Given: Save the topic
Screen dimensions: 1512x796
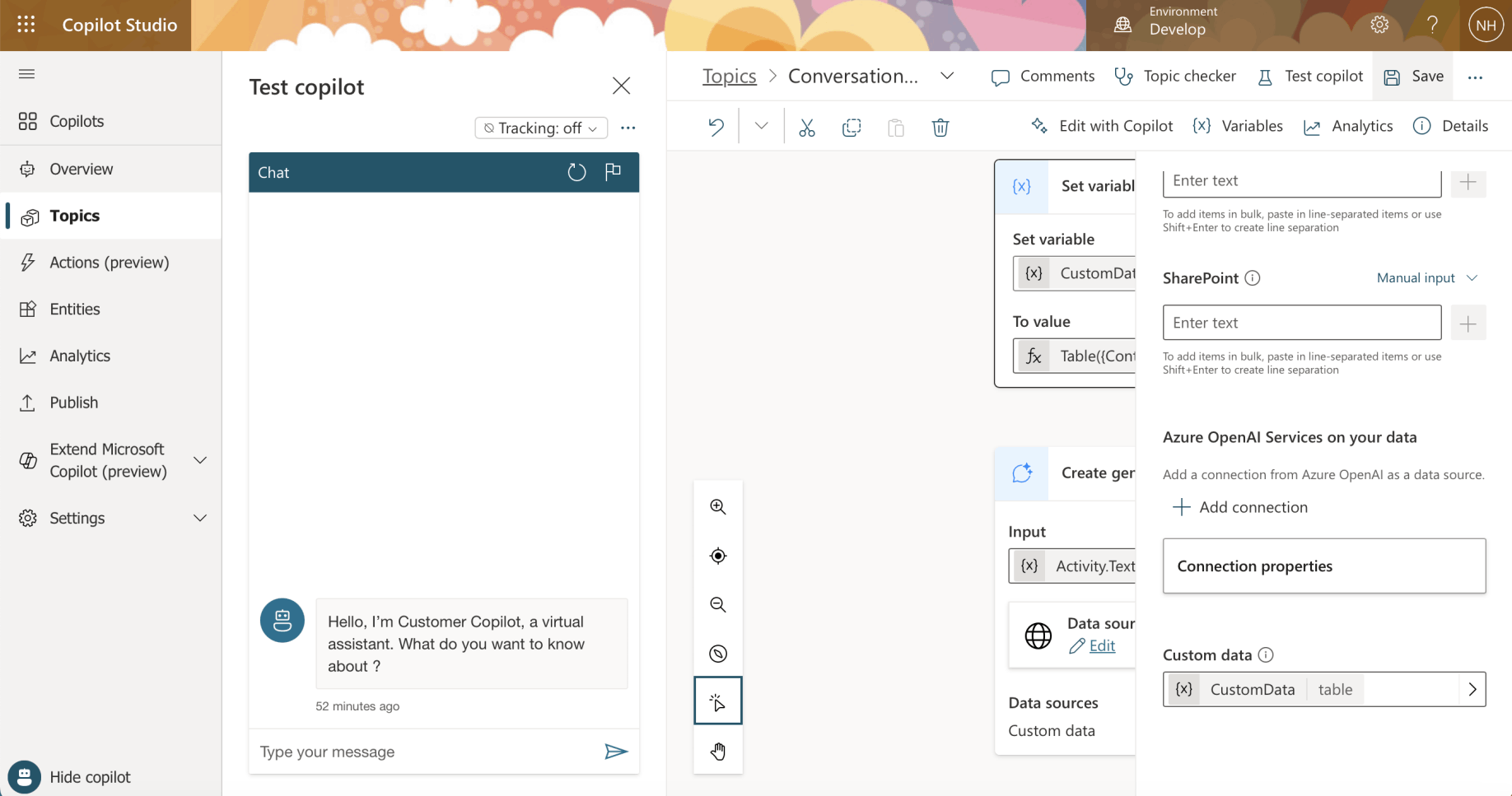Looking at the screenshot, I should point(1413,77).
